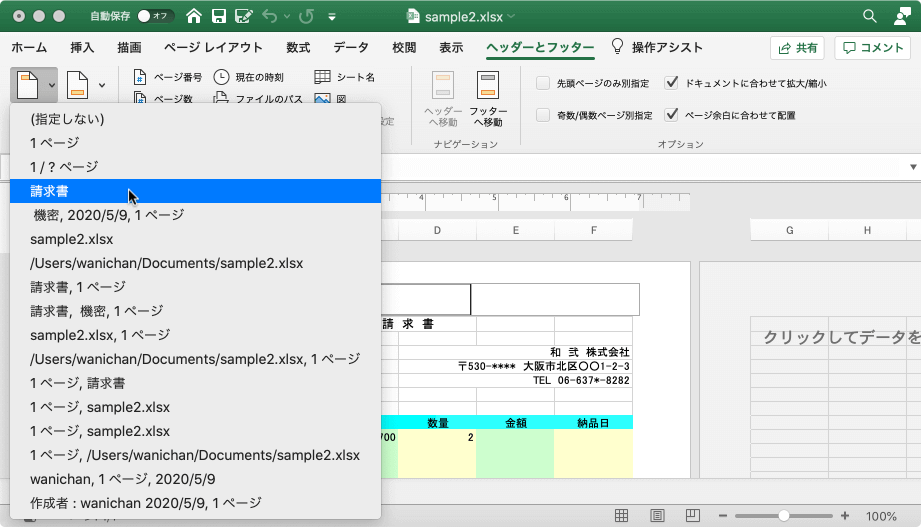Screen dimensions: 921x527
Task: Choose 'sample2.xlsx, 1 ページ' header preset
Action: pyautogui.click(x=195, y=335)
